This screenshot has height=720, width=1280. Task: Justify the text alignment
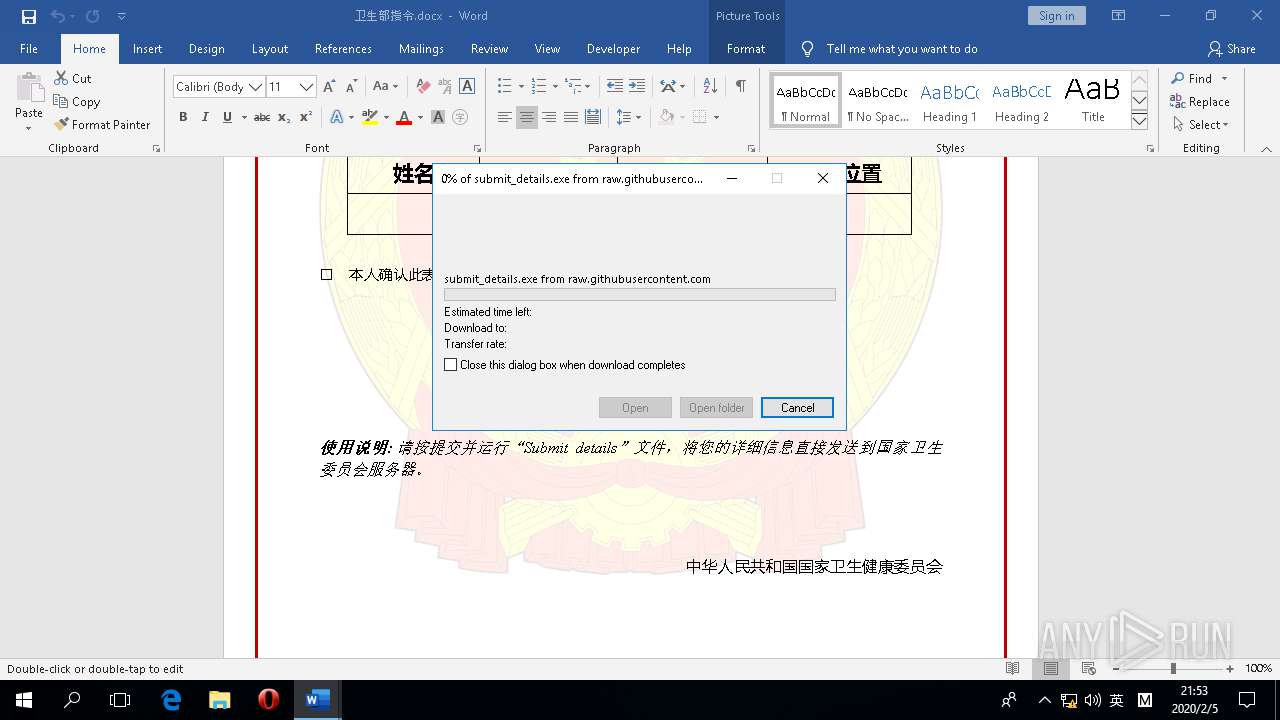571,117
